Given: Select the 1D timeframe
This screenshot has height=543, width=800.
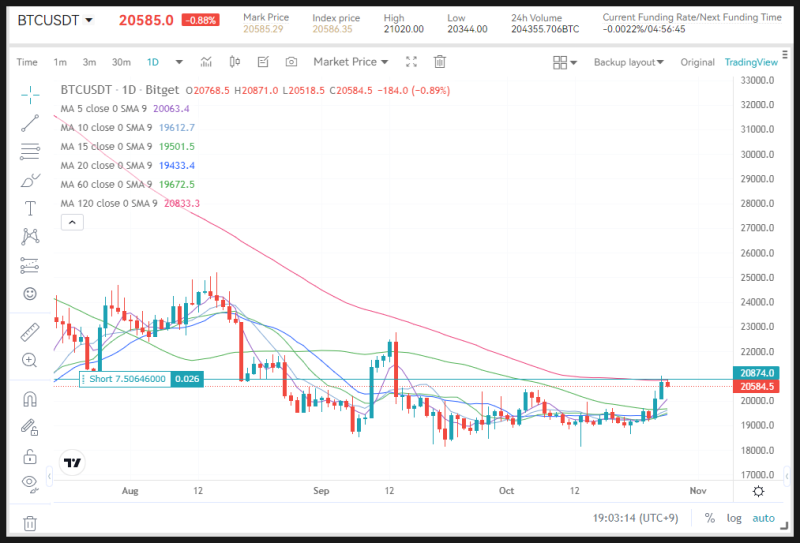Looking at the screenshot, I should coord(153,62).
